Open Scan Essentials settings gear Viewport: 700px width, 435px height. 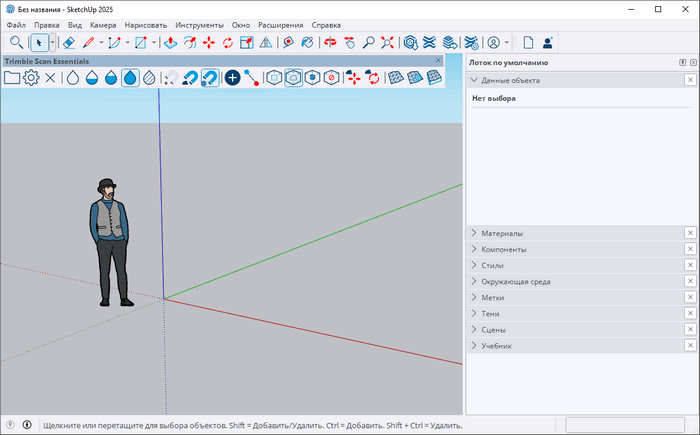click(31, 77)
